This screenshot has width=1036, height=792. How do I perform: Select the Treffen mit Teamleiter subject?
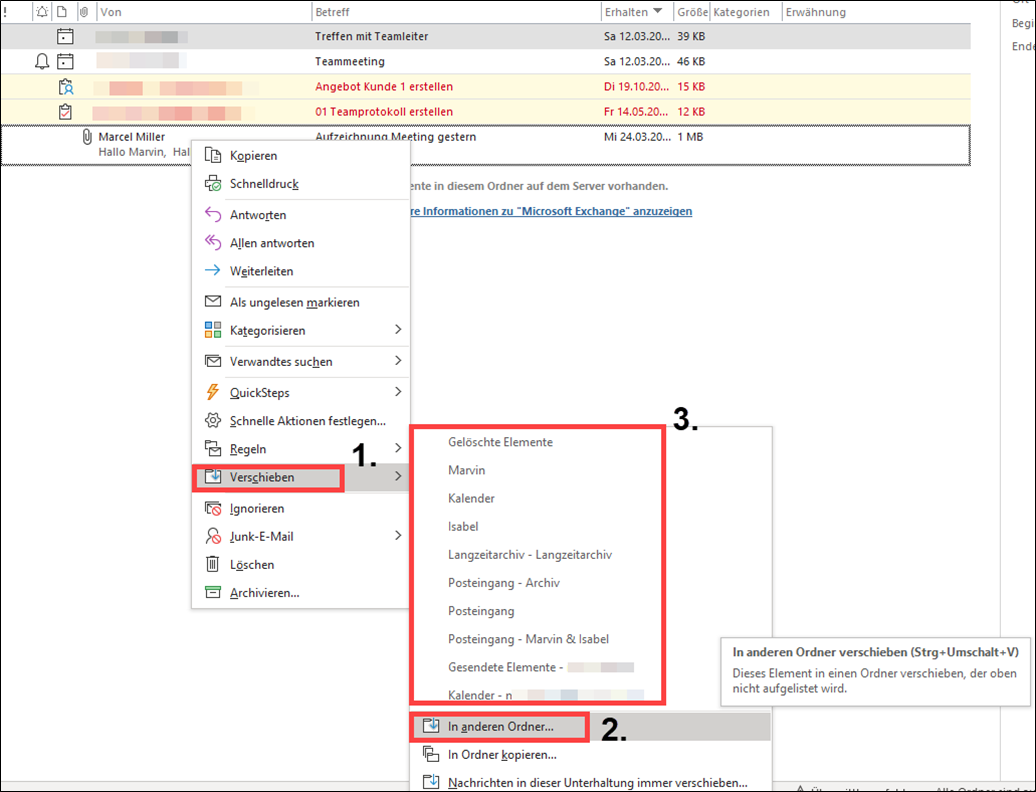(371, 36)
